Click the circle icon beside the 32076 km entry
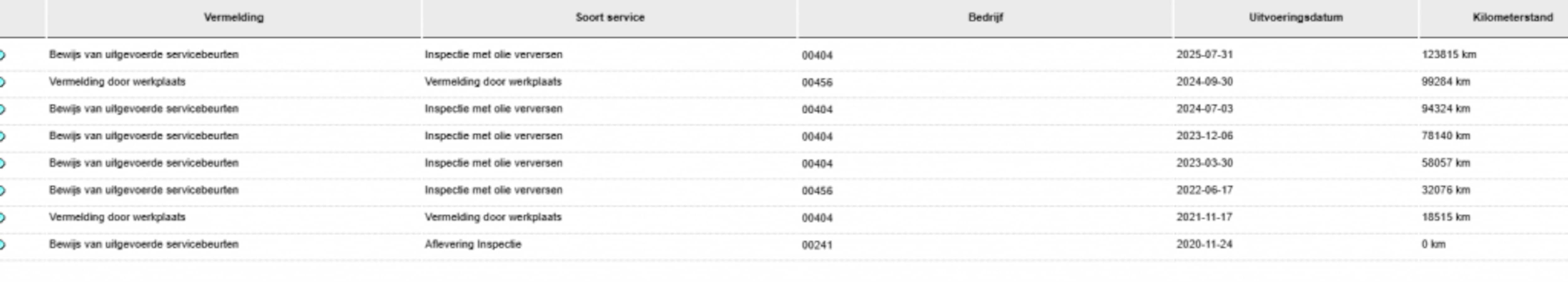Image resolution: width=1568 pixels, height=282 pixels. [x=2, y=191]
